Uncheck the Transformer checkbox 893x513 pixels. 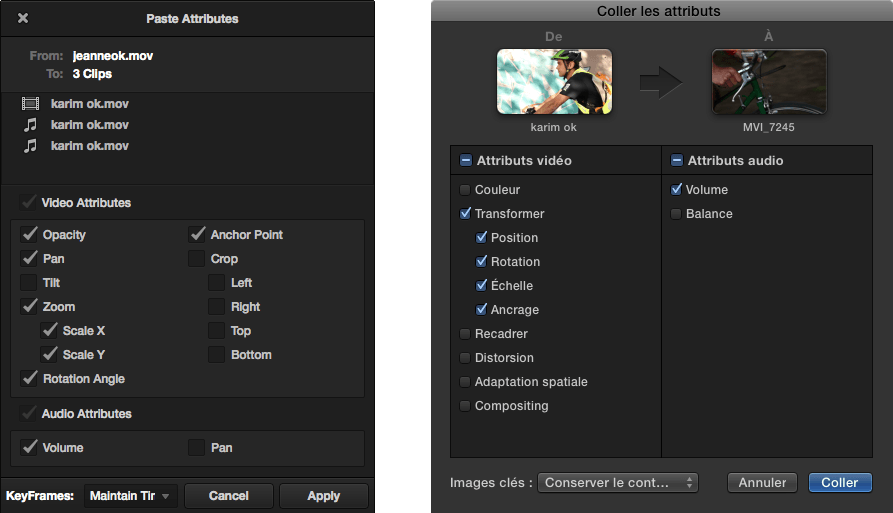coord(465,214)
